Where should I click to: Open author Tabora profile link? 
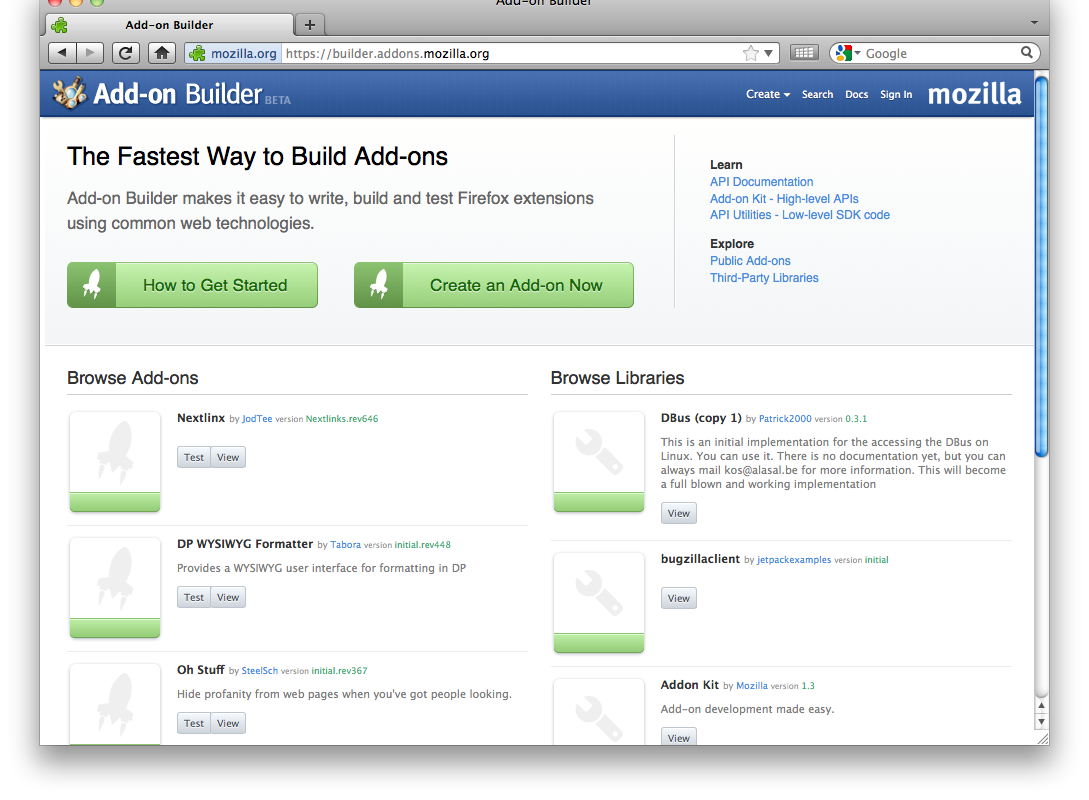[x=345, y=545]
